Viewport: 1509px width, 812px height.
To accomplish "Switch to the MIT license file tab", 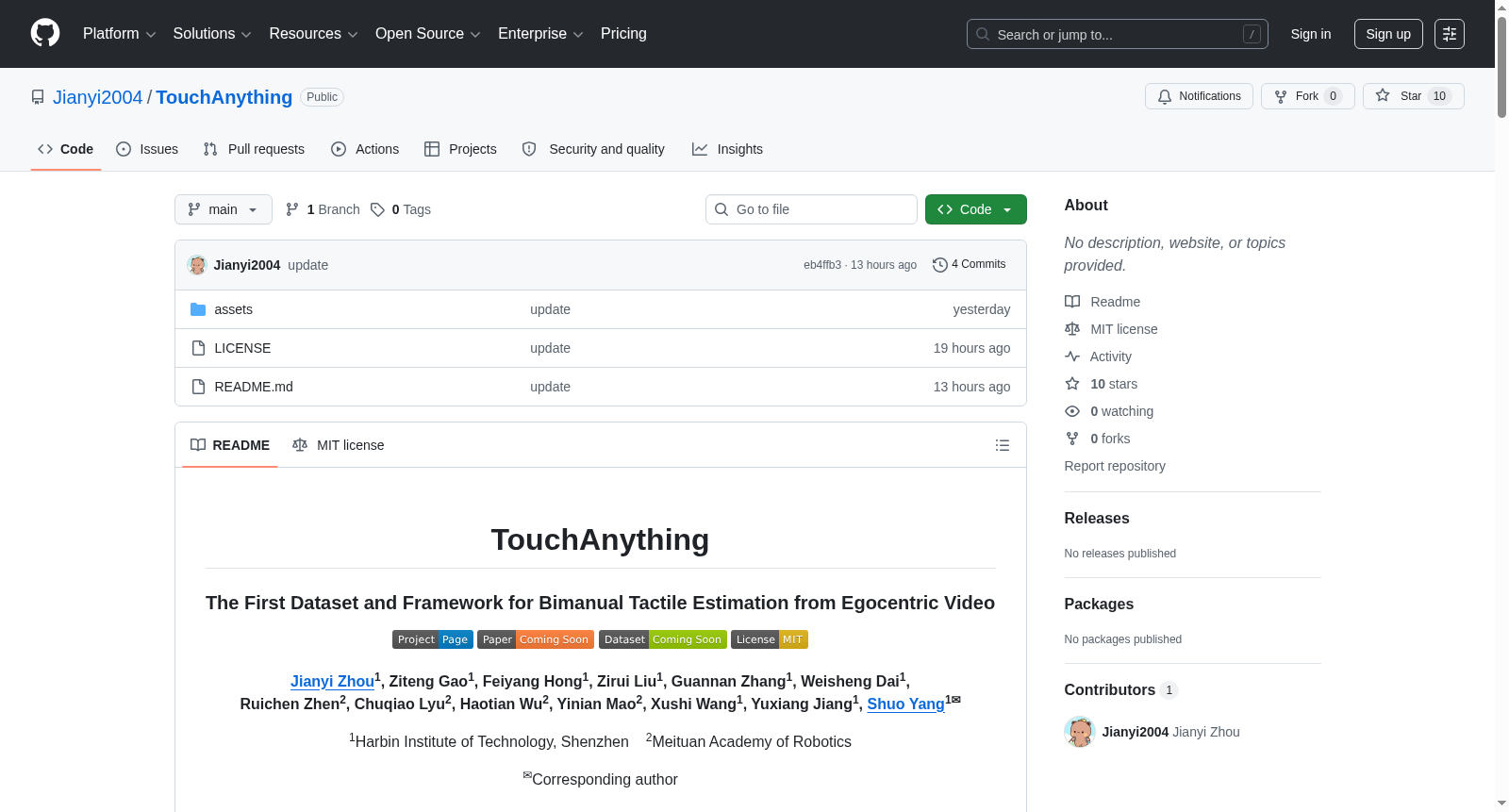I will 339,445.
